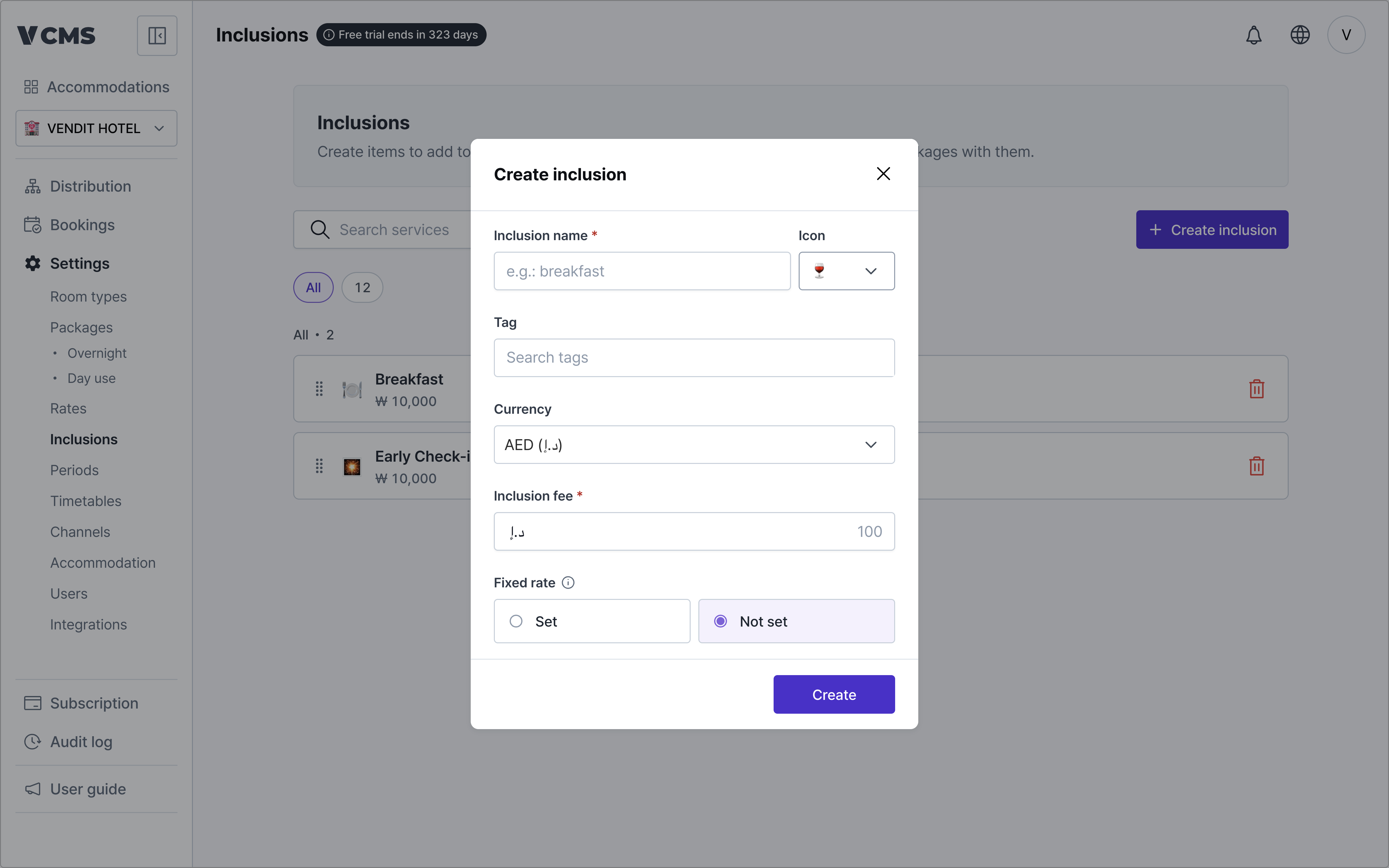Submit the dialog's Create button
The height and width of the screenshot is (868, 1389).
click(x=834, y=695)
